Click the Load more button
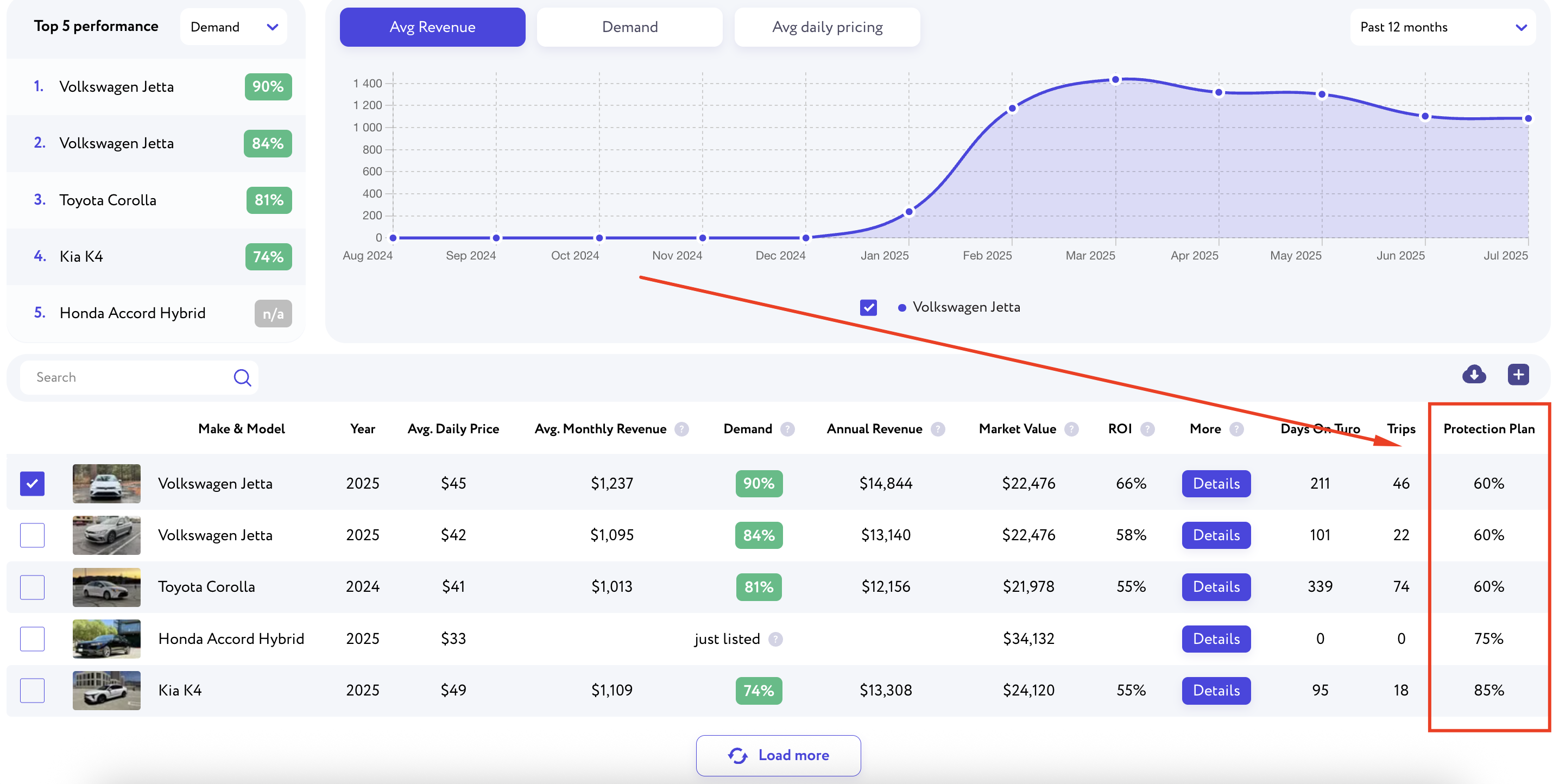Screen dimensions: 1553x784 (x=778, y=755)
